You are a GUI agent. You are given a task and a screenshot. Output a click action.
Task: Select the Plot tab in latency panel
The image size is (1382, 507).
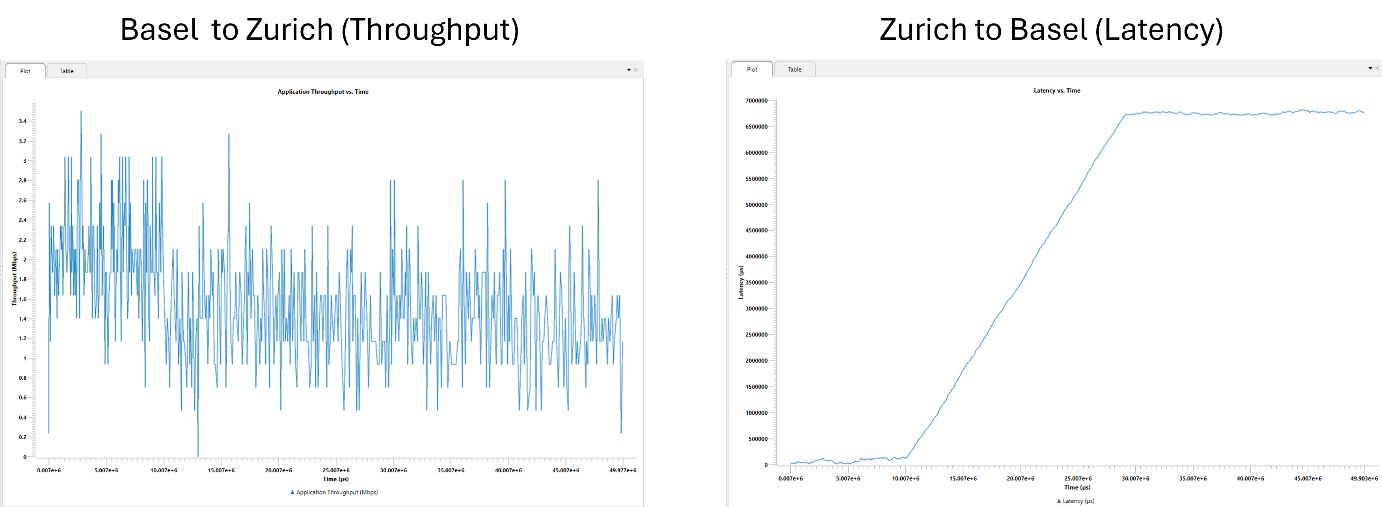pos(752,69)
